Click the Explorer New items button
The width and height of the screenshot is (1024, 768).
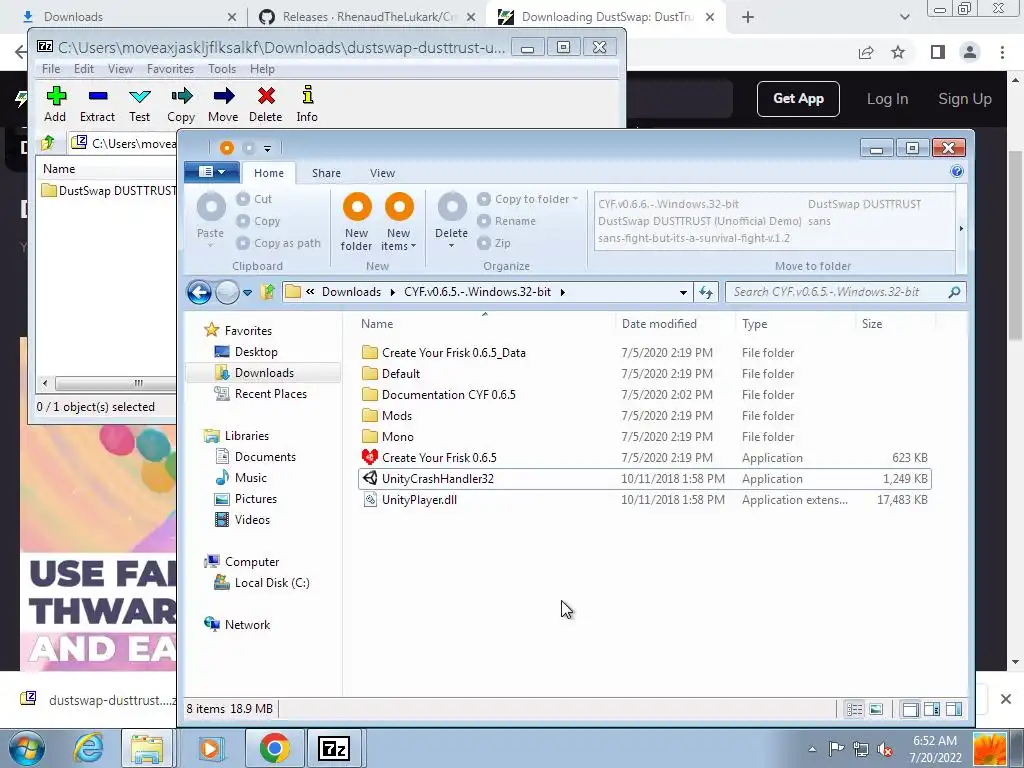[398, 222]
